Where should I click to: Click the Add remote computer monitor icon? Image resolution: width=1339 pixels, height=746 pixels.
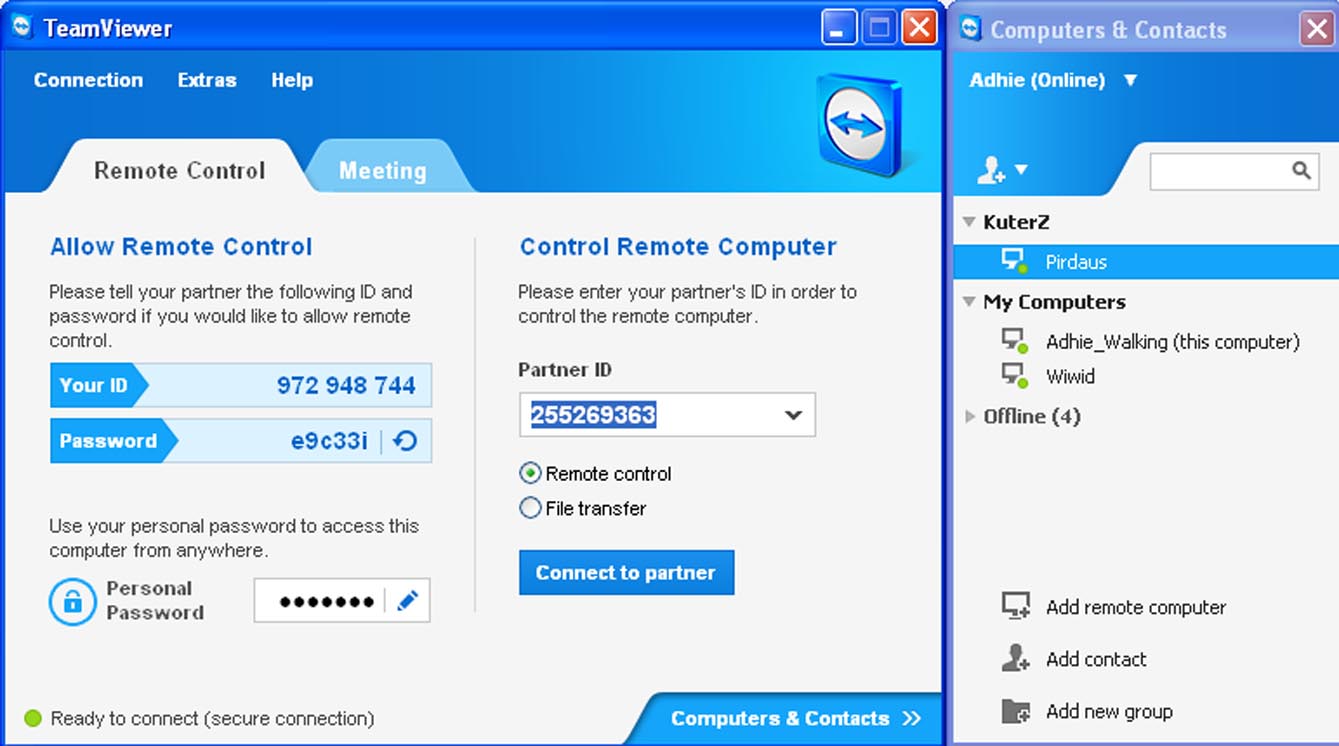[x=1015, y=606]
